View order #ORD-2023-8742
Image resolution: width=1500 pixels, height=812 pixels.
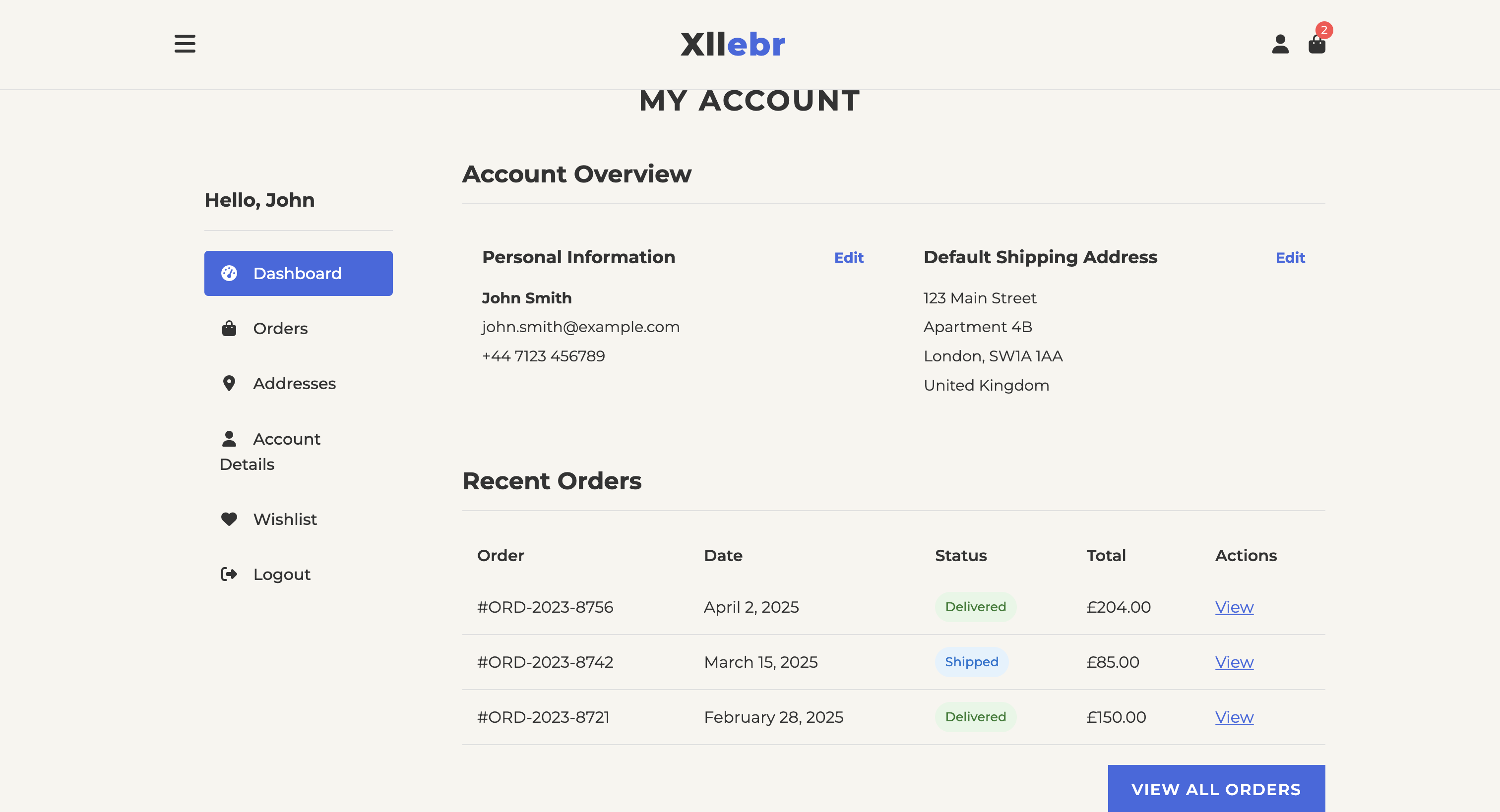point(1234,662)
